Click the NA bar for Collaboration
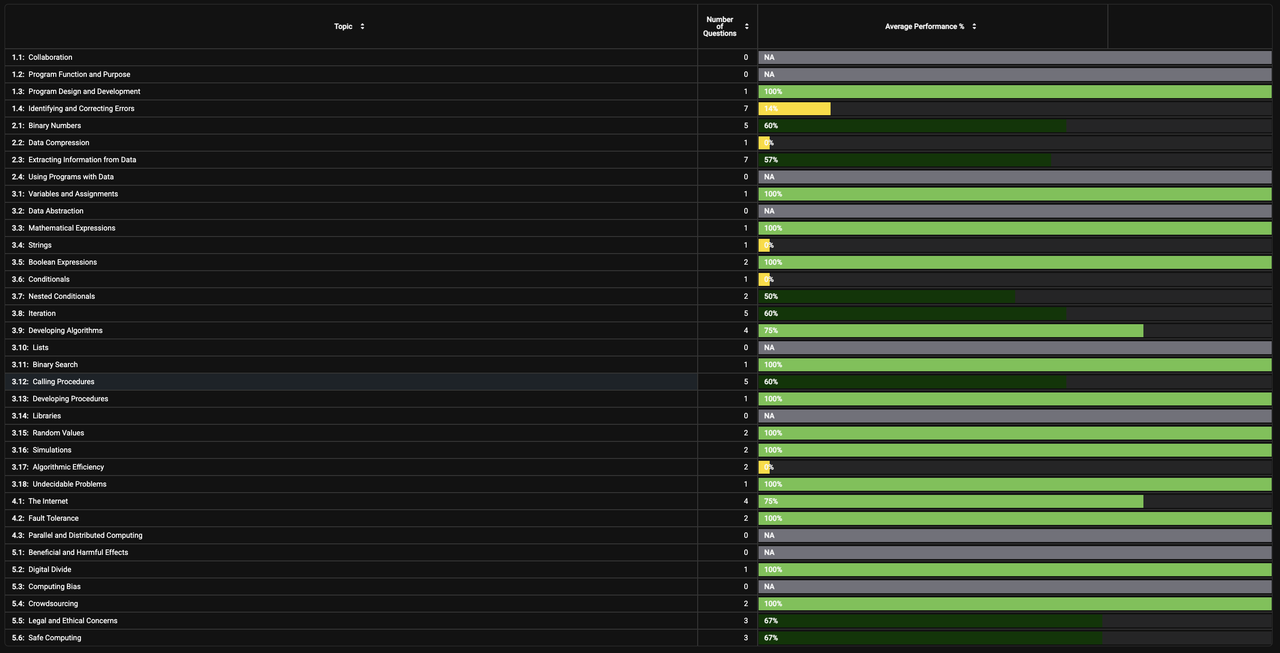Screen dimensions: 1280x653 tap(1015, 57)
